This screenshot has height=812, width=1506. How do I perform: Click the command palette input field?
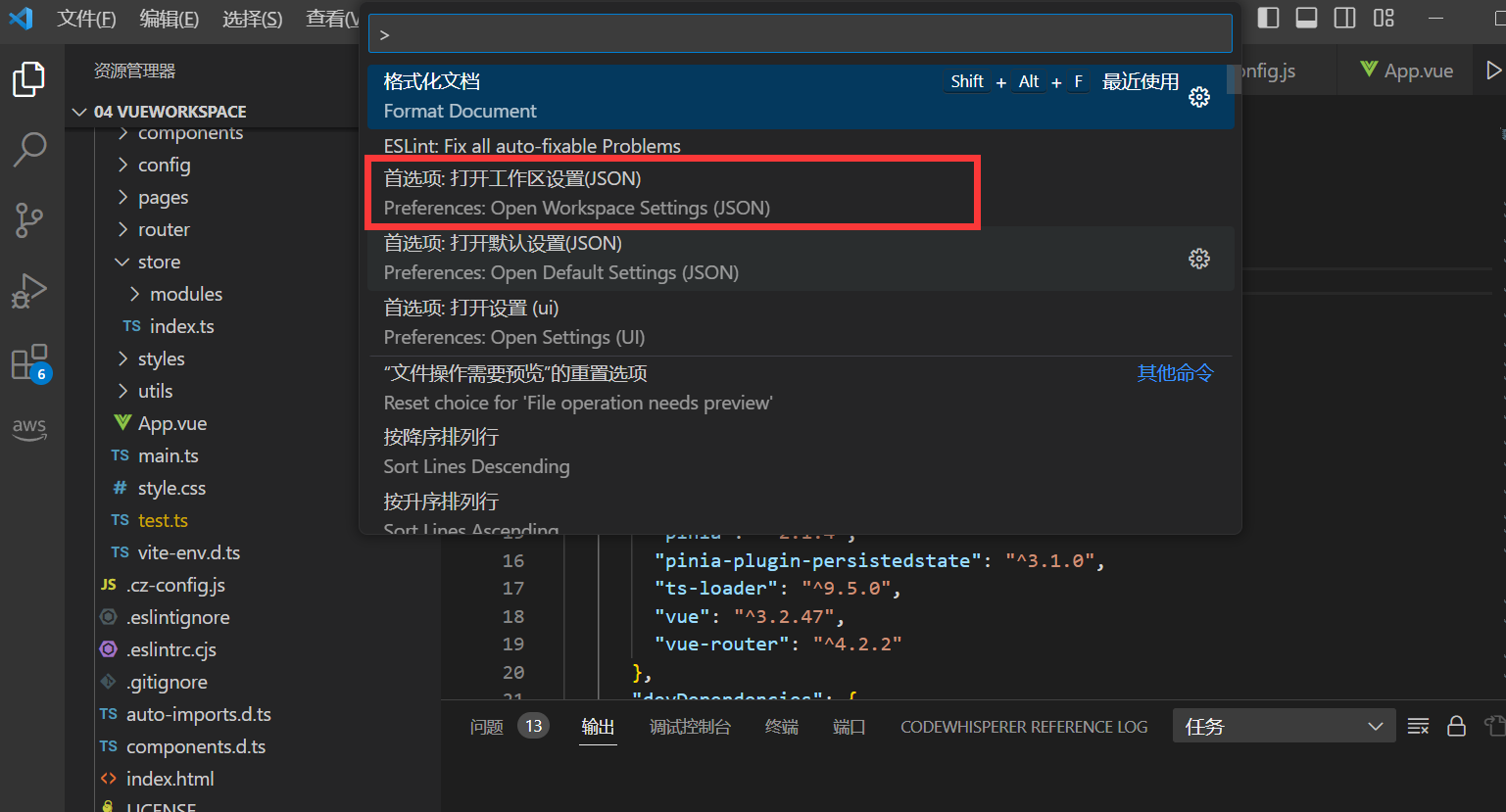[800, 34]
